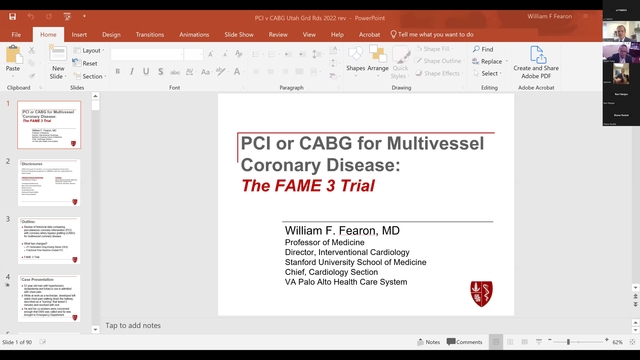Viewport: 640px width, 360px height.
Task: Open the View tab
Action: (x=309, y=35)
